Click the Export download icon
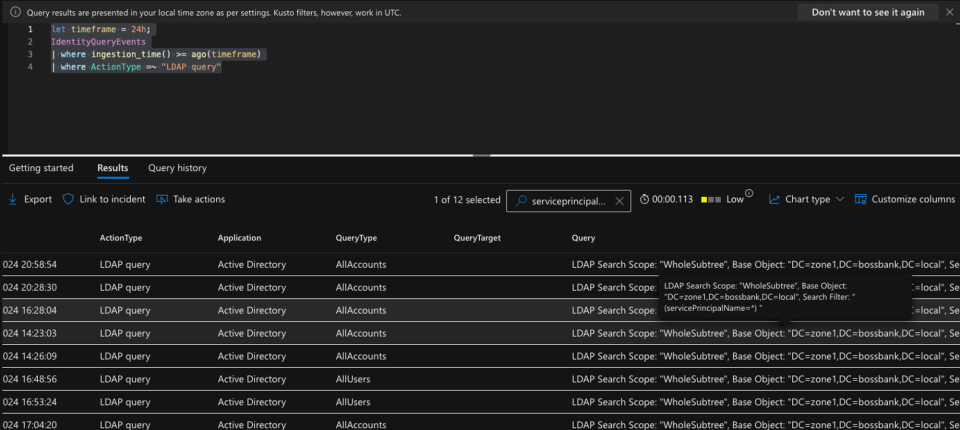 (x=12, y=199)
